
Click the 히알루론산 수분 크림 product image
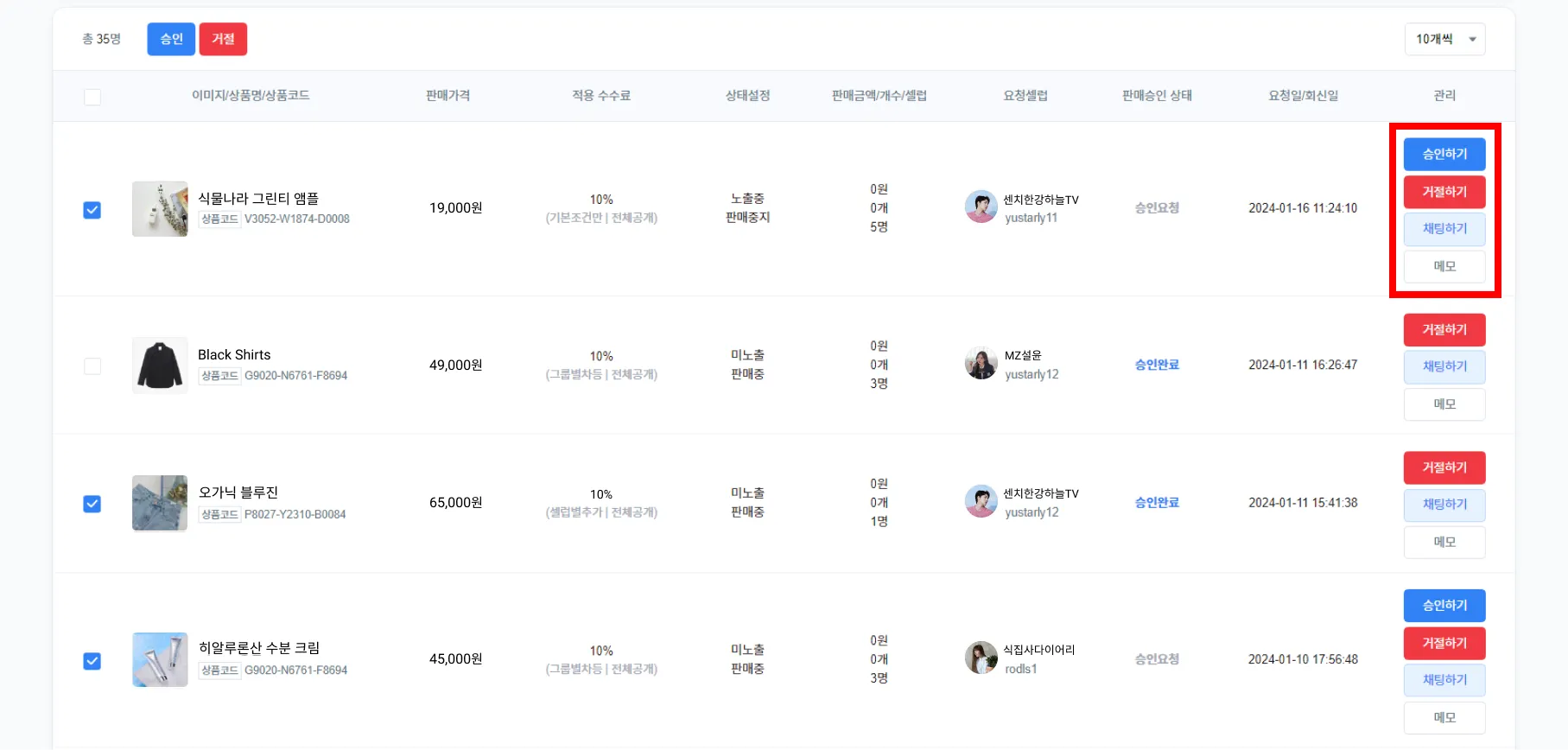coord(160,659)
